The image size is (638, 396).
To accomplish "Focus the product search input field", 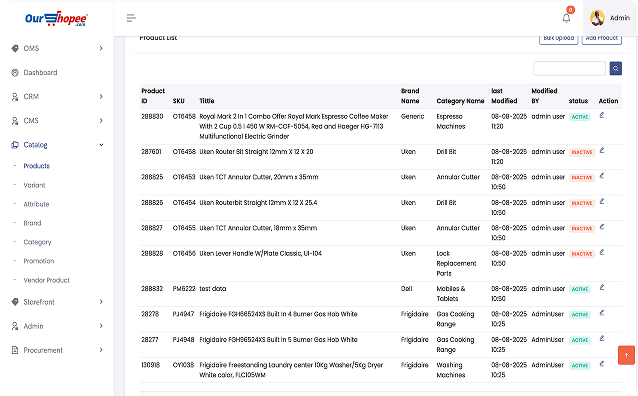I will tap(569, 68).
